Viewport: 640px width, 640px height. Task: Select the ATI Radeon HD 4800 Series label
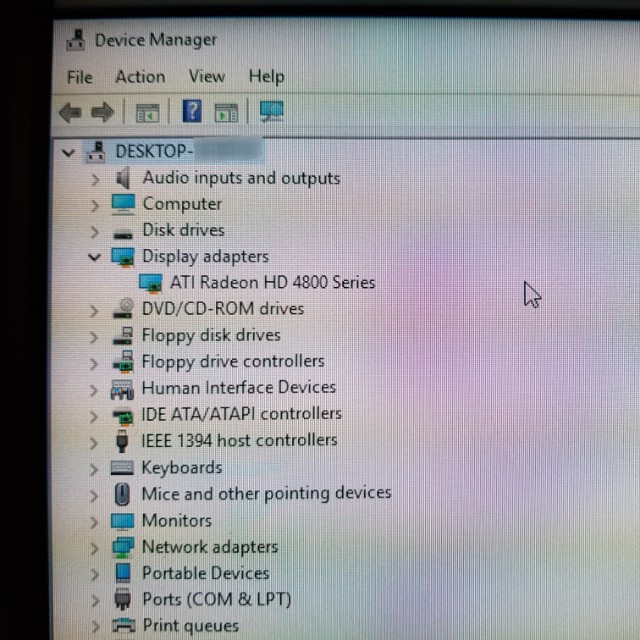[273, 282]
